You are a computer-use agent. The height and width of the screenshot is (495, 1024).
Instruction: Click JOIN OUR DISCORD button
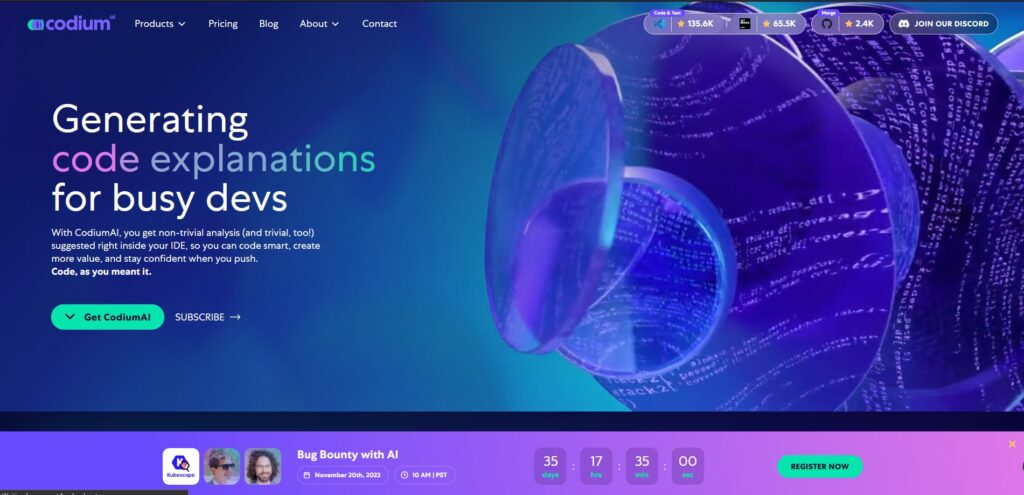(x=944, y=24)
